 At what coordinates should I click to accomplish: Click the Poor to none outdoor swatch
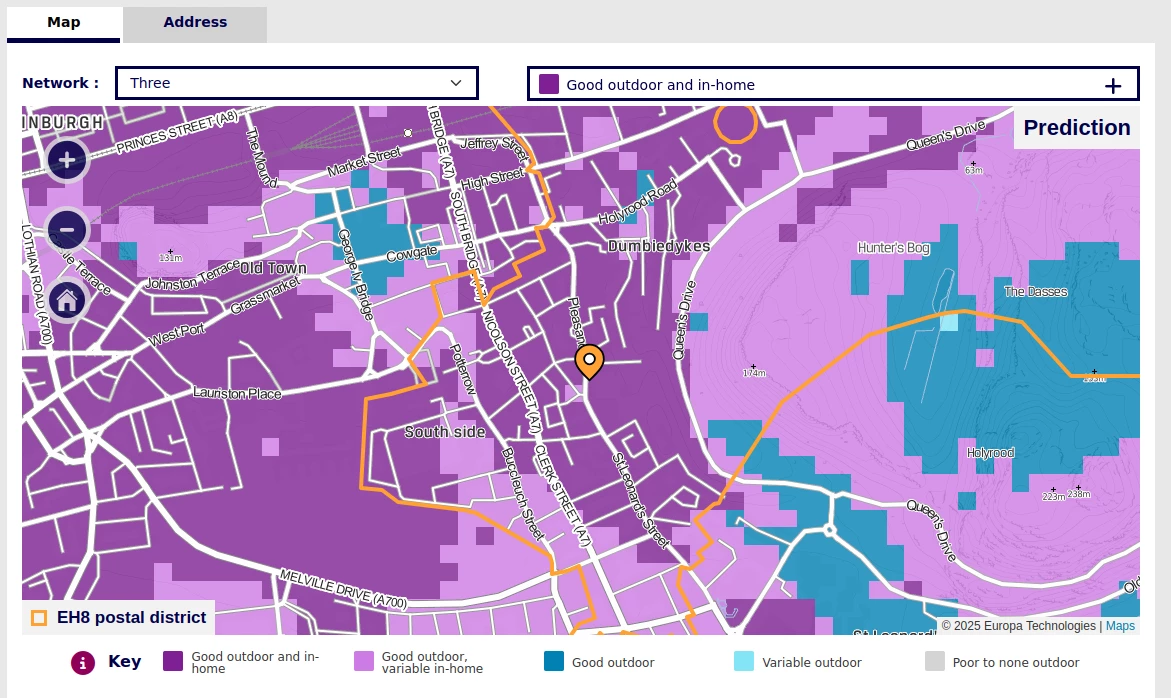(x=934, y=661)
